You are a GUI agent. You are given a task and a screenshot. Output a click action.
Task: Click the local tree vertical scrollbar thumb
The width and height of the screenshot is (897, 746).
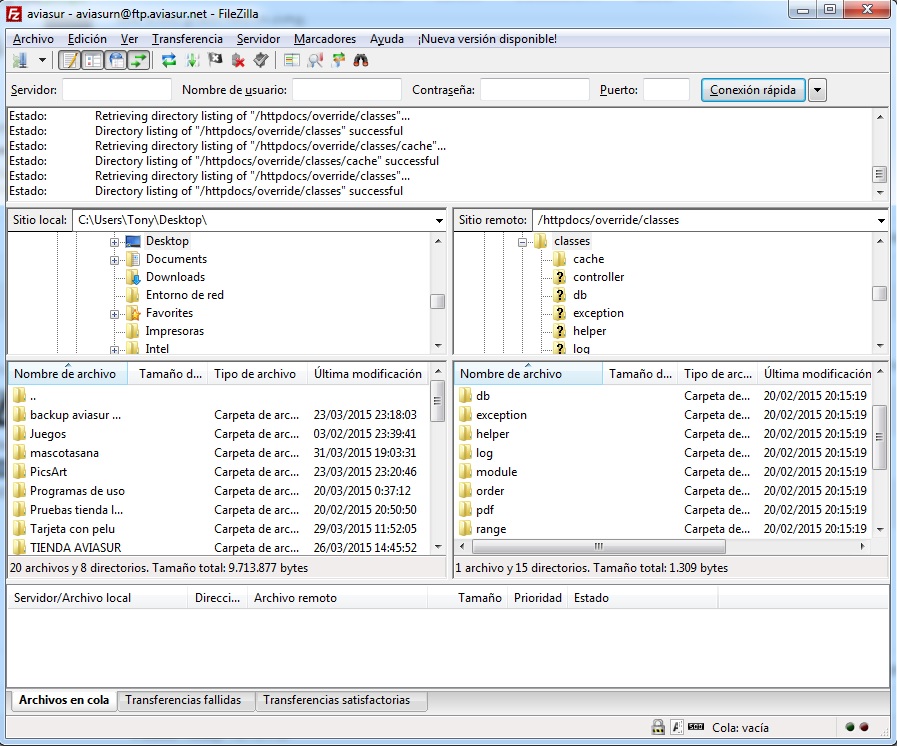coord(438,301)
